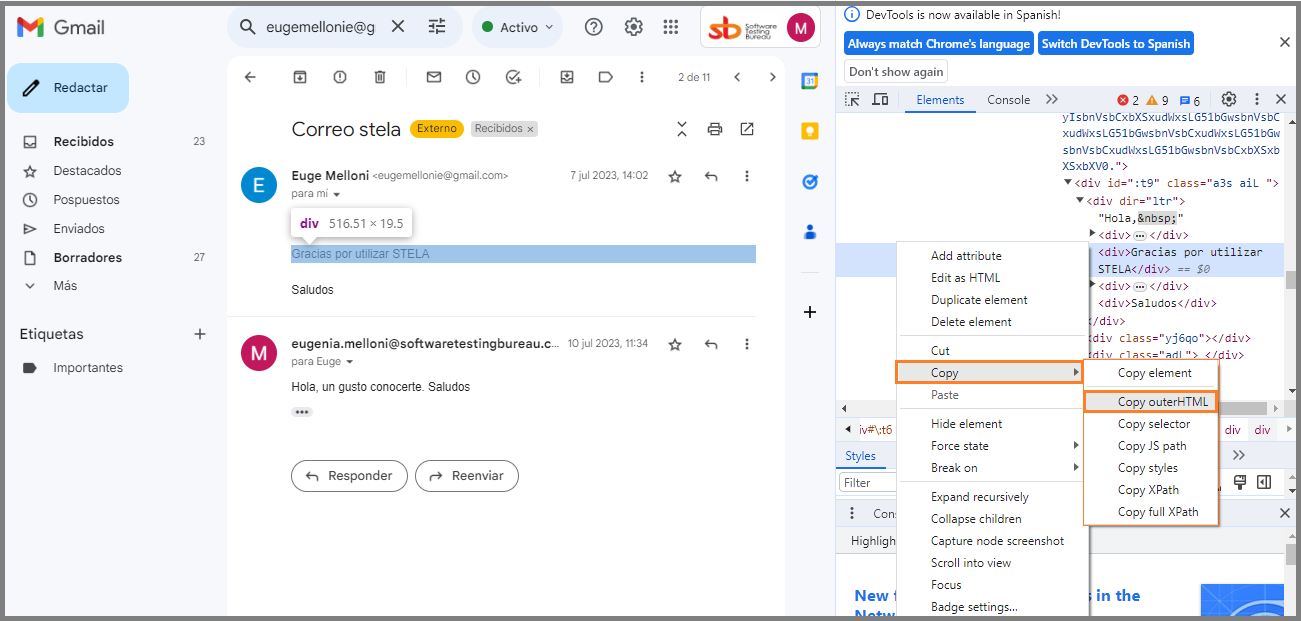This screenshot has height=621, width=1301.
Task: Open the Importantes label
Action: 88,368
